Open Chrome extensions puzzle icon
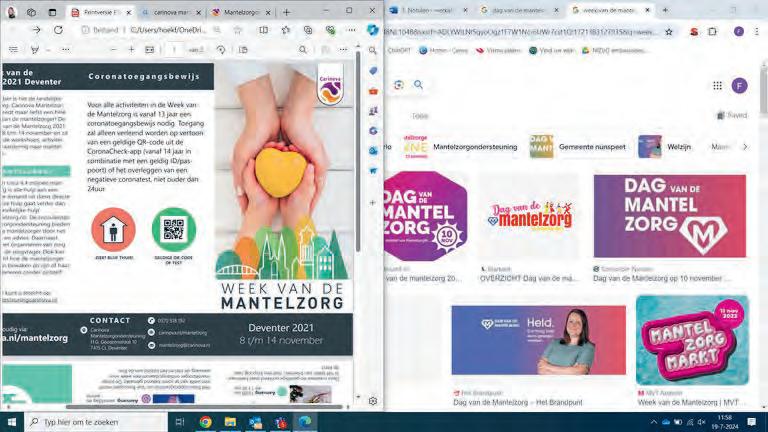 click(712, 32)
